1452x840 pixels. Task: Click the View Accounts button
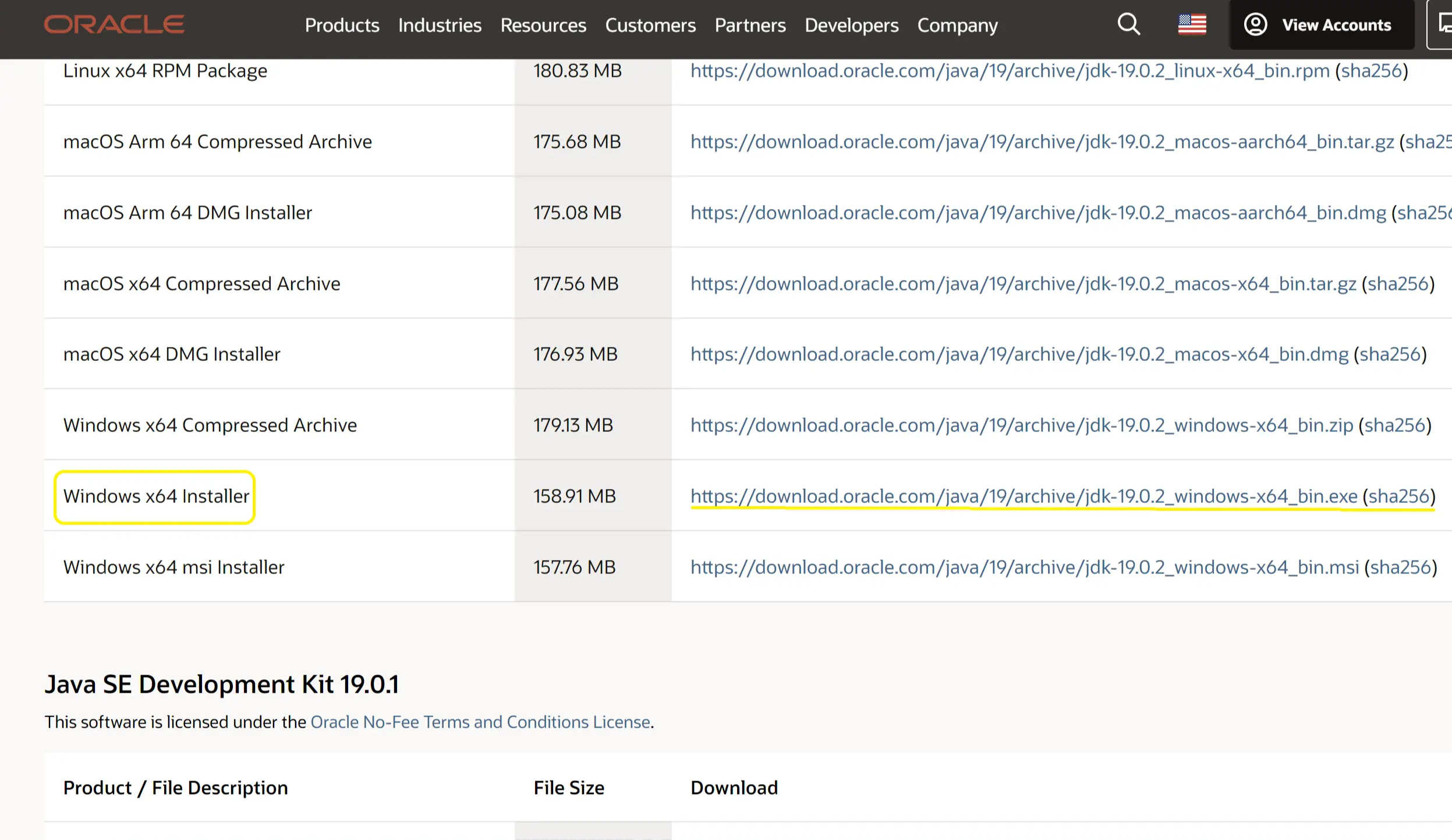click(x=1321, y=25)
